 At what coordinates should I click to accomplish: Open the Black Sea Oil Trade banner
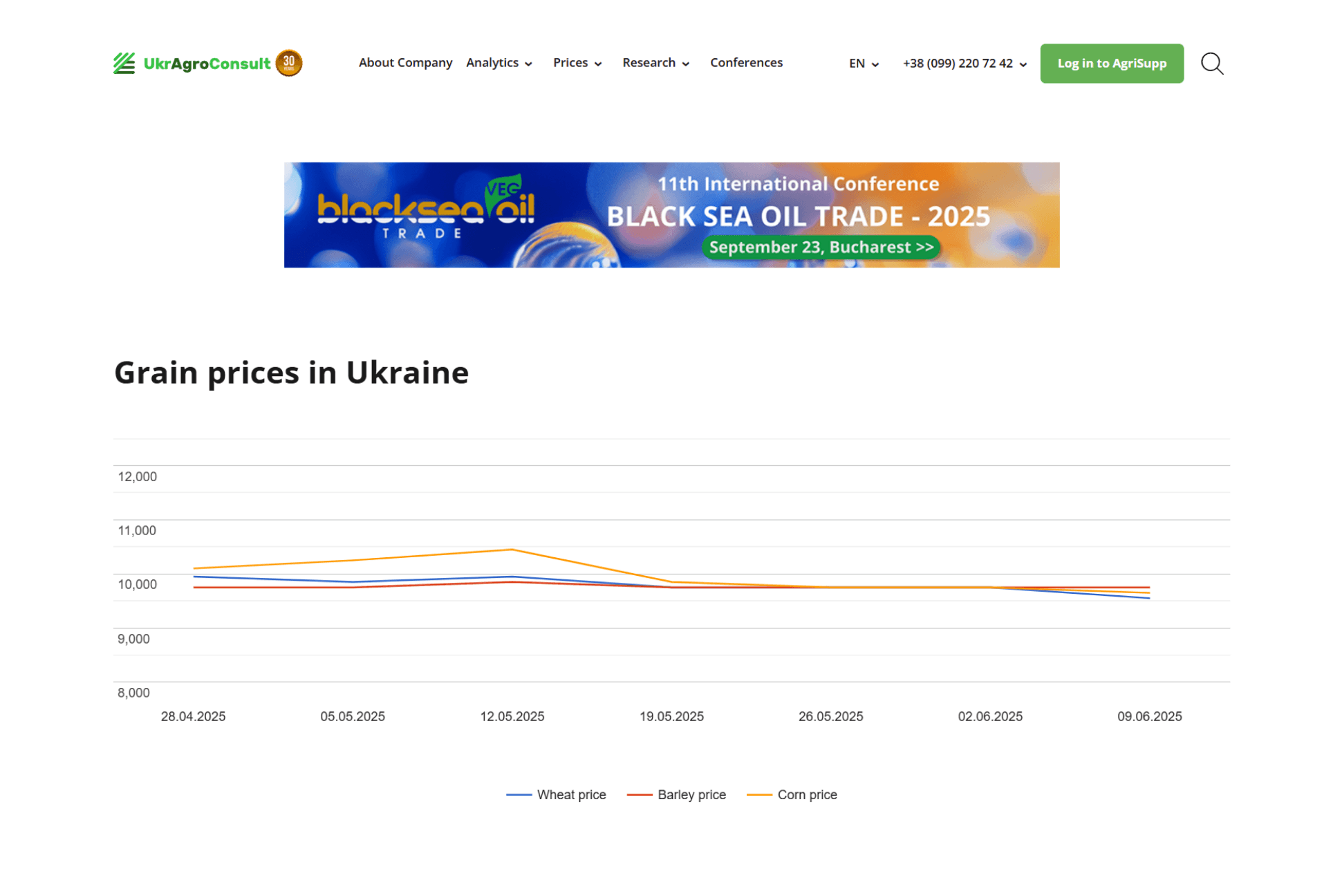coord(671,215)
